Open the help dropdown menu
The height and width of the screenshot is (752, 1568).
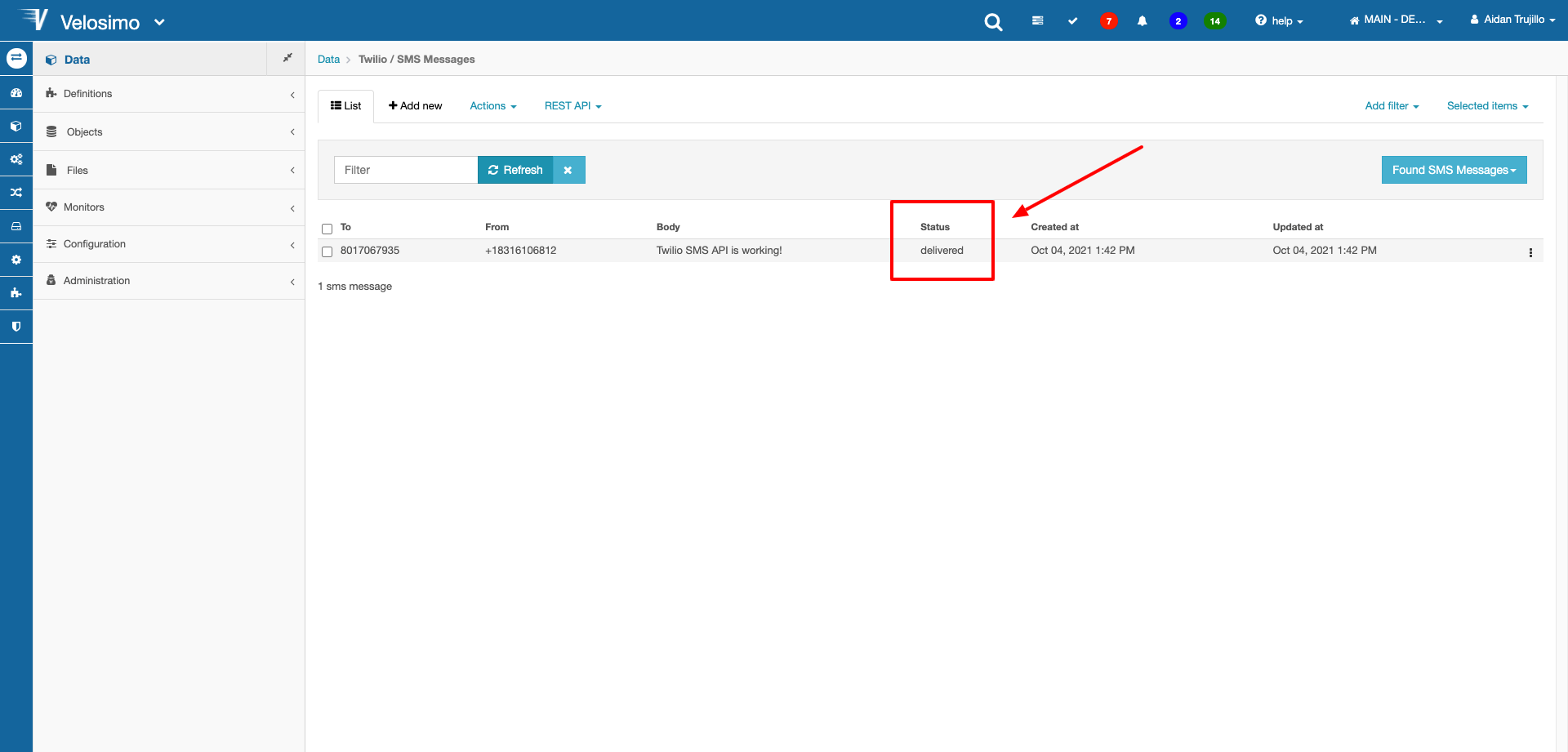pyautogui.click(x=1280, y=21)
